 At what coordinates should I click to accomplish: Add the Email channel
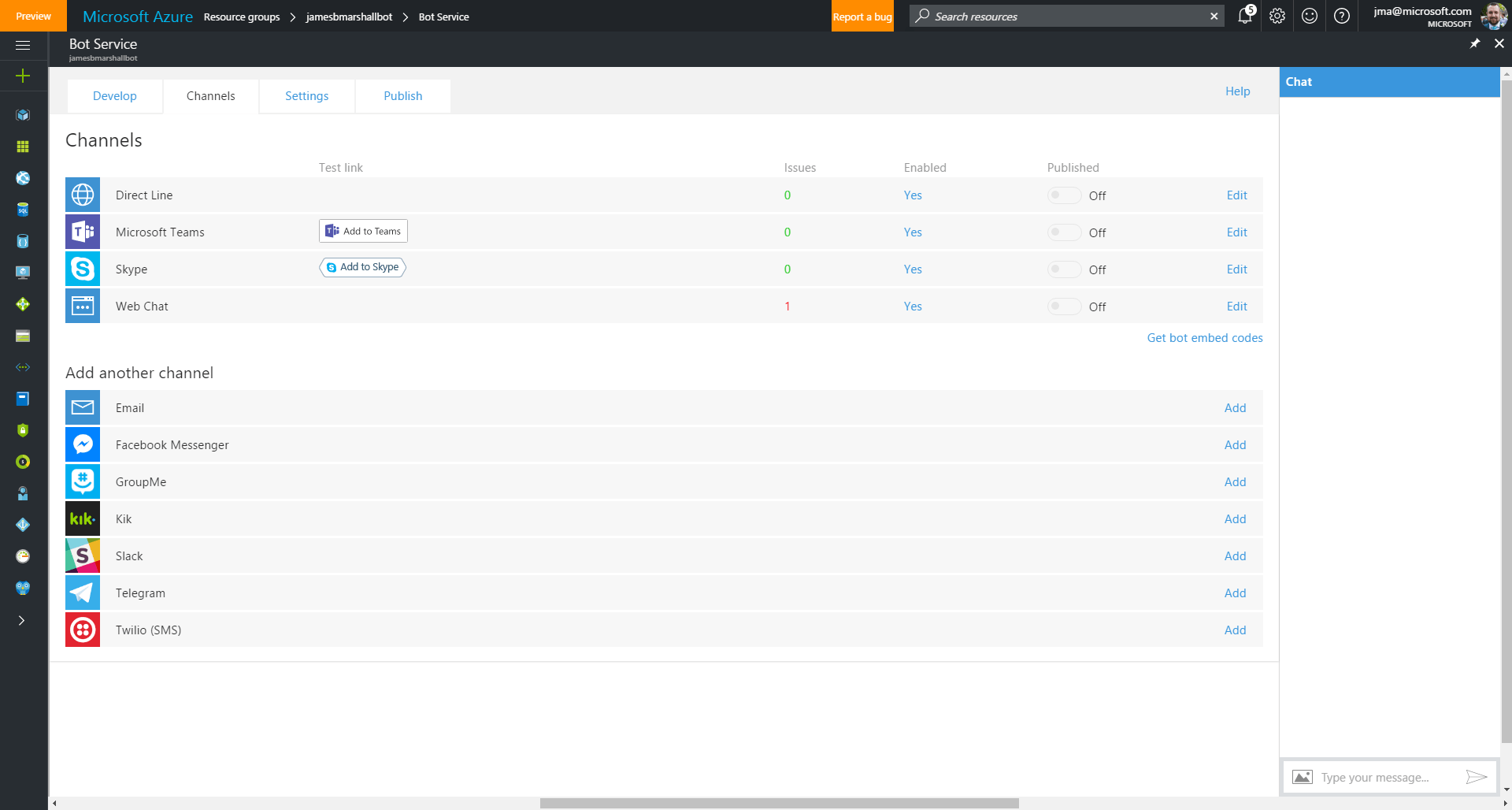[x=1235, y=408]
